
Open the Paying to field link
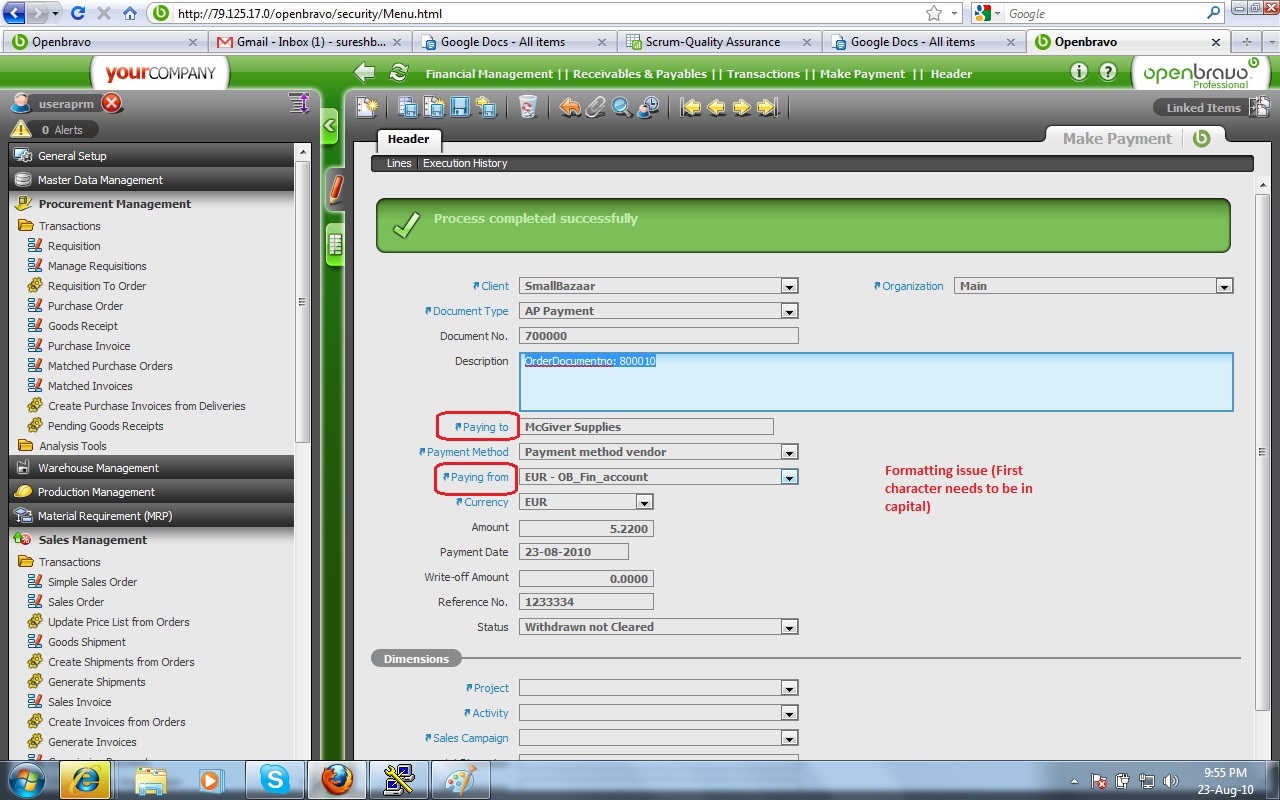click(481, 427)
